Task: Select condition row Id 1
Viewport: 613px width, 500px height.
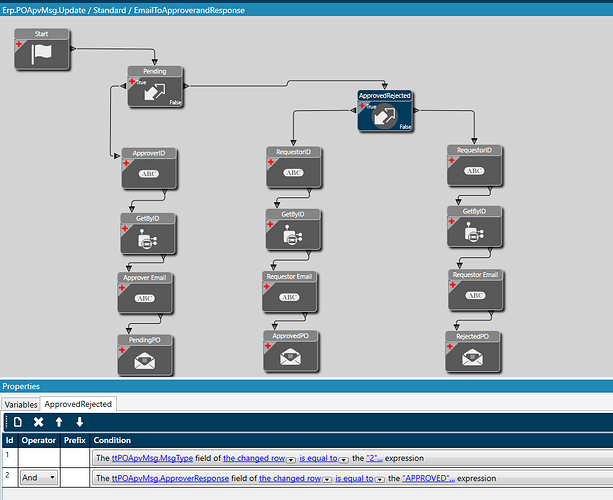Action: [x=10, y=457]
